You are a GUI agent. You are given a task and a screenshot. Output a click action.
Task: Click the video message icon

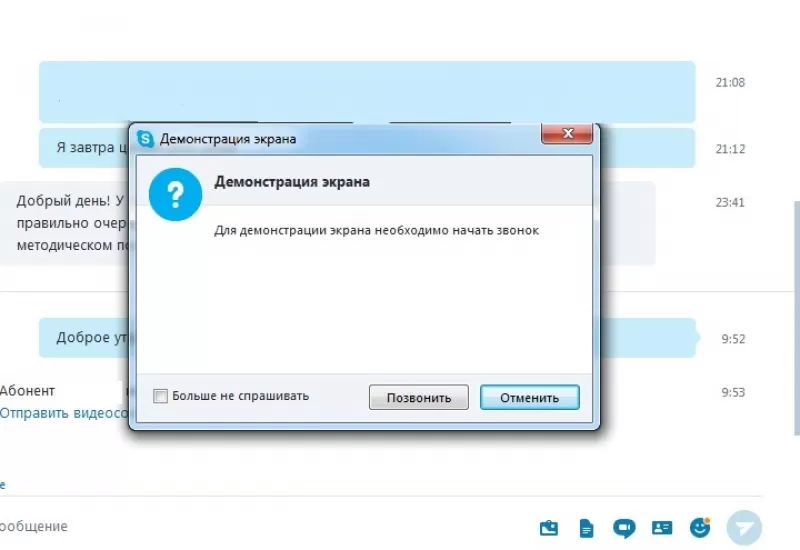(624, 528)
